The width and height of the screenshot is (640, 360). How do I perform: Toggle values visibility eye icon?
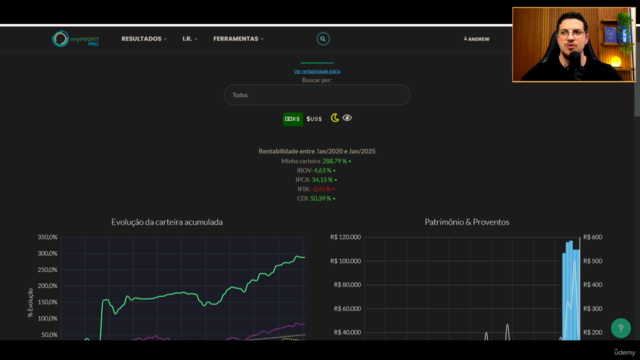(x=347, y=118)
